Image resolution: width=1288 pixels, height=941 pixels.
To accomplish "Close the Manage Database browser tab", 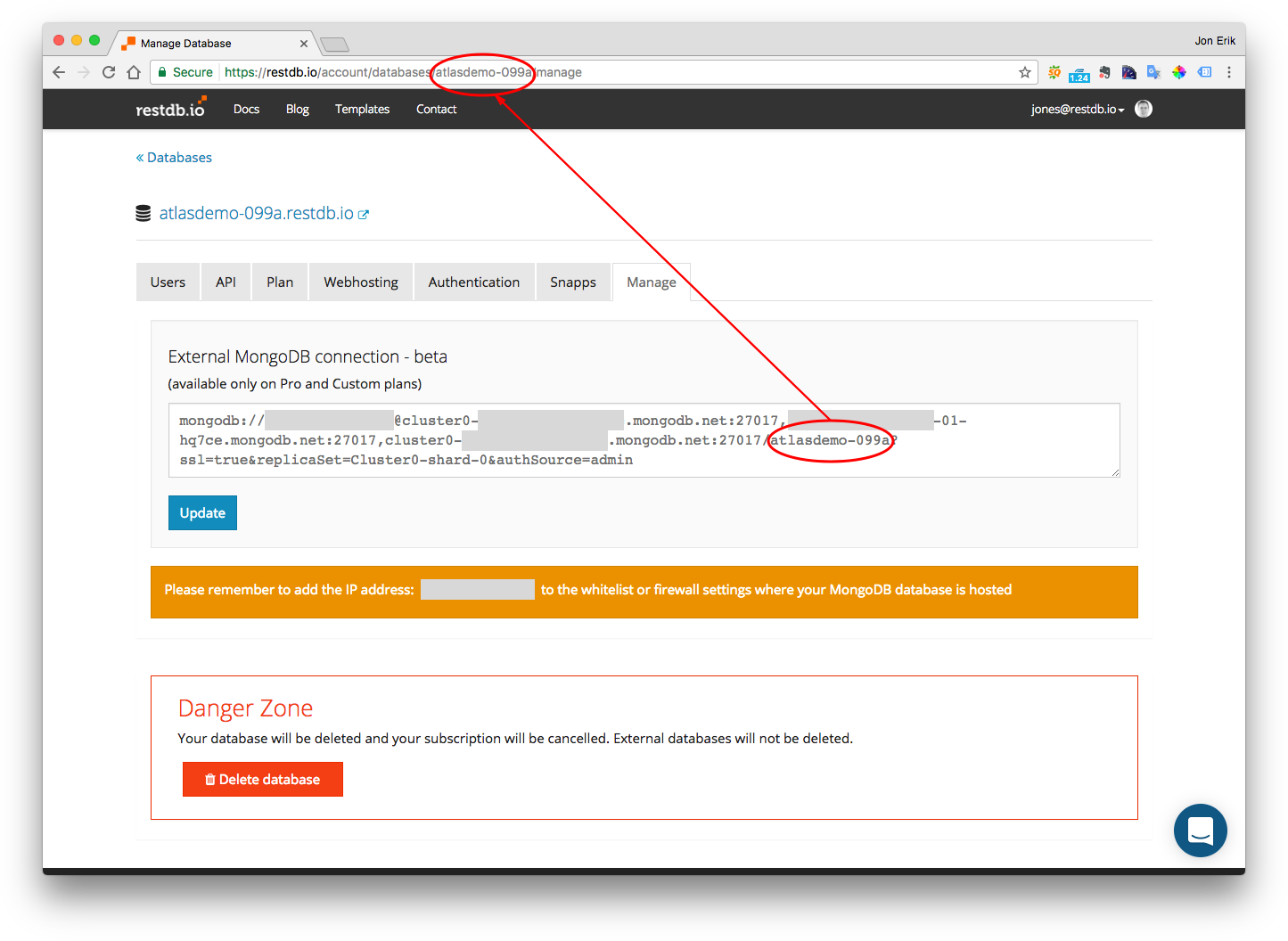I will pos(304,43).
